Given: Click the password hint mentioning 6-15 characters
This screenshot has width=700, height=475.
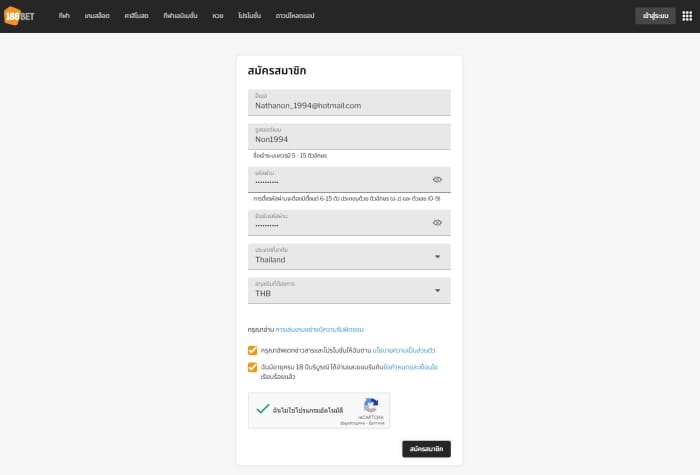Looking at the screenshot, I should point(347,198).
